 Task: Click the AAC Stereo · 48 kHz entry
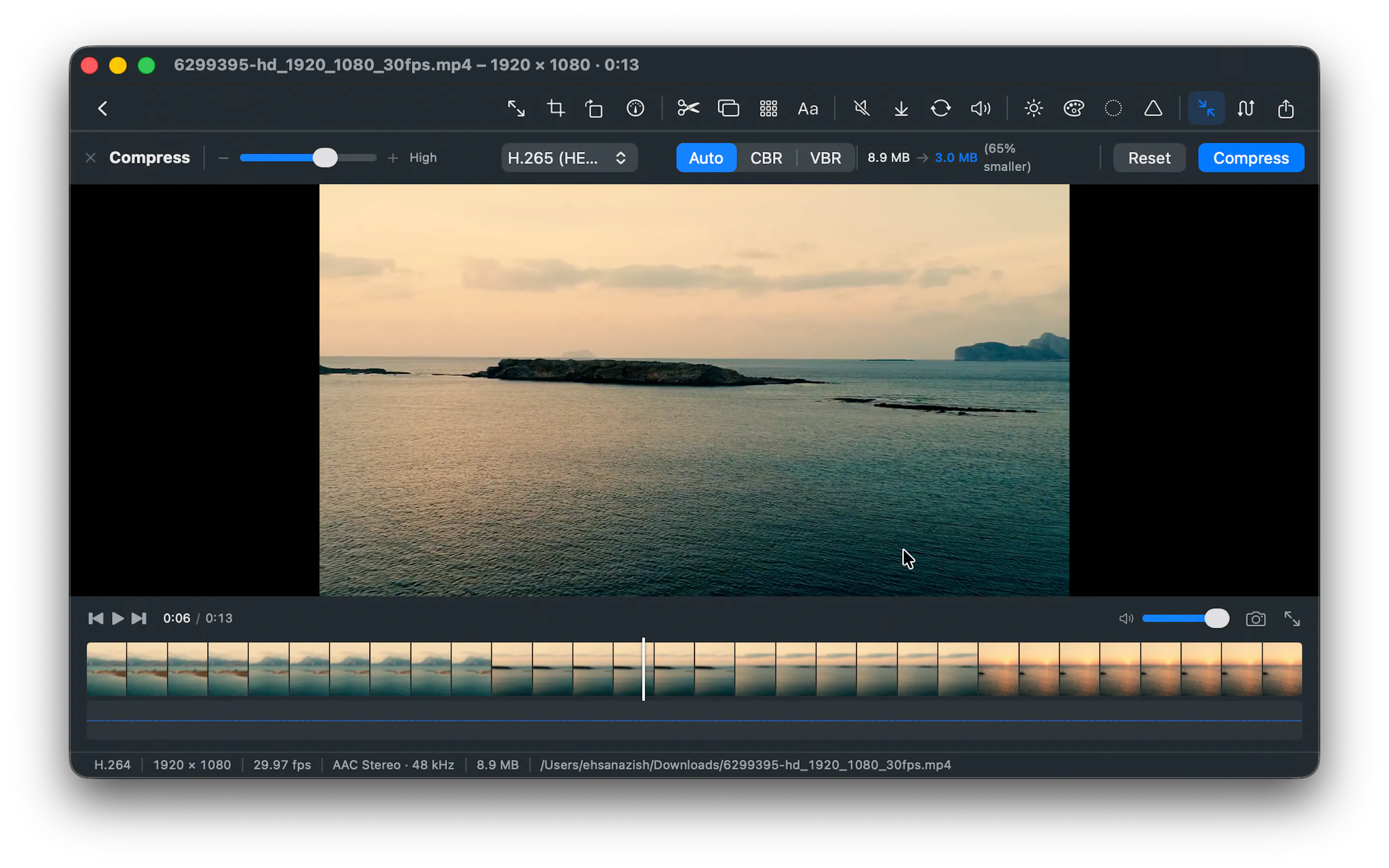click(393, 765)
